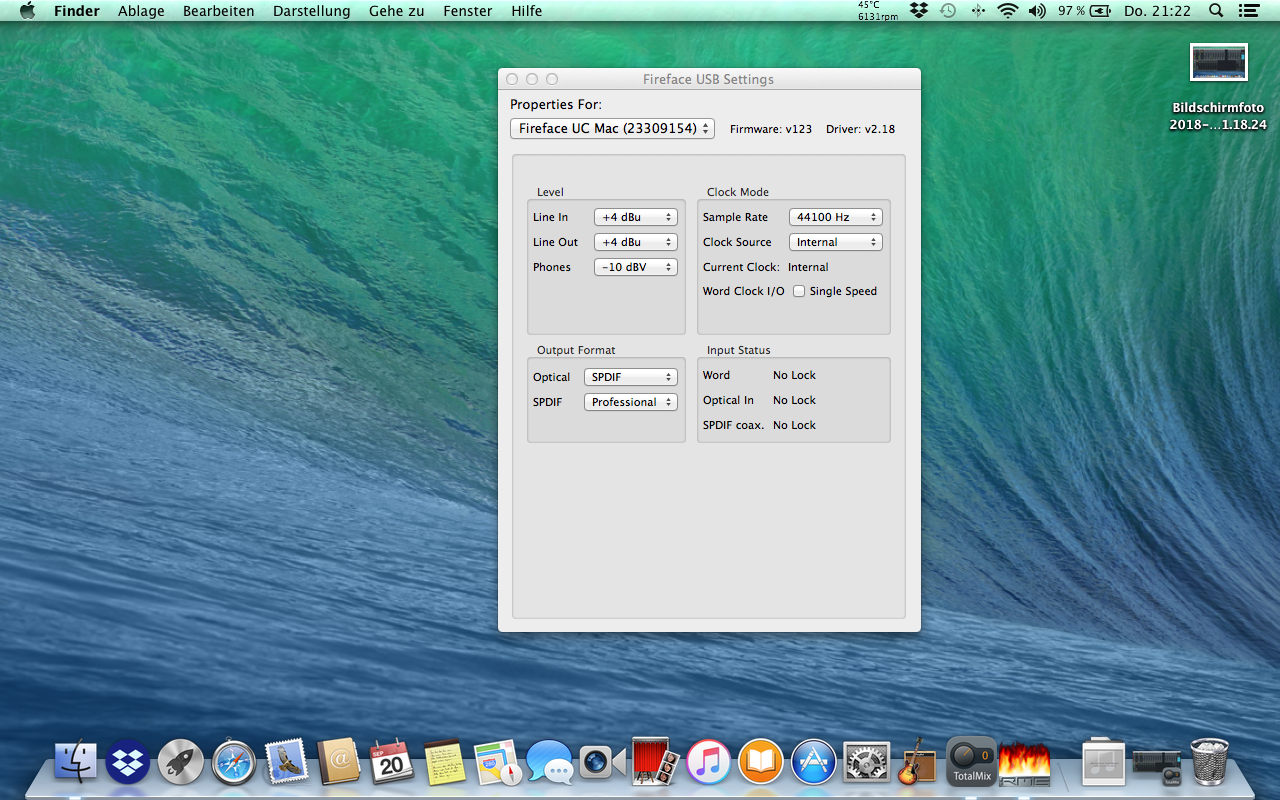Open the Trash in the Dock
The width and height of the screenshot is (1280, 800).
(1209, 762)
